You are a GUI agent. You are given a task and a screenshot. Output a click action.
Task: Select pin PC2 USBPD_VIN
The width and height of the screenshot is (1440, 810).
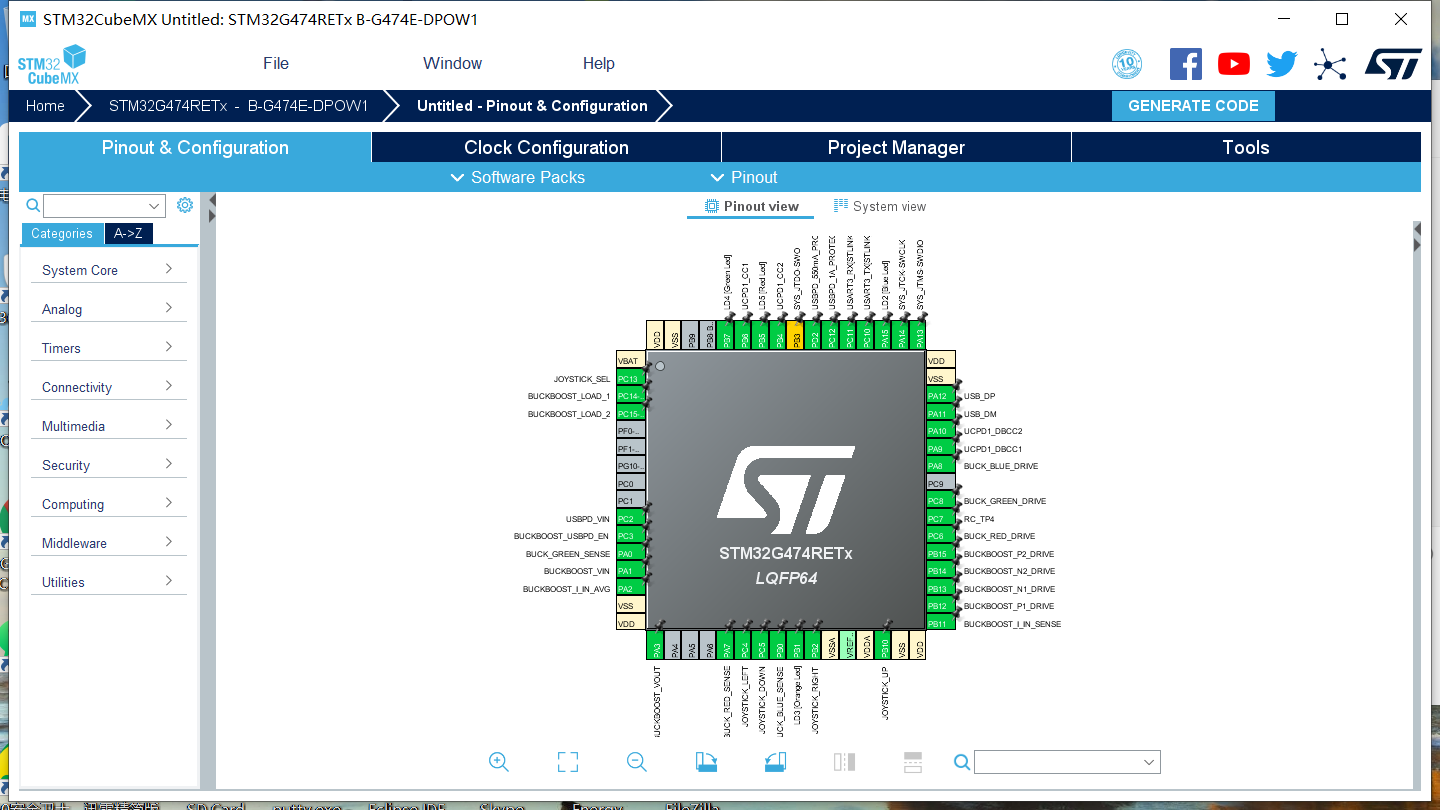[x=630, y=519]
